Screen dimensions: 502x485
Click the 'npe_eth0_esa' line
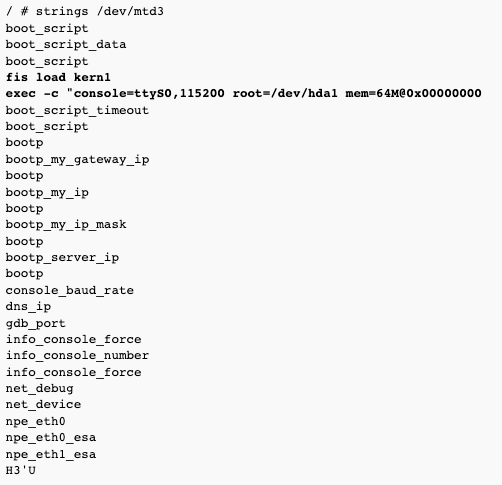click(51, 438)
